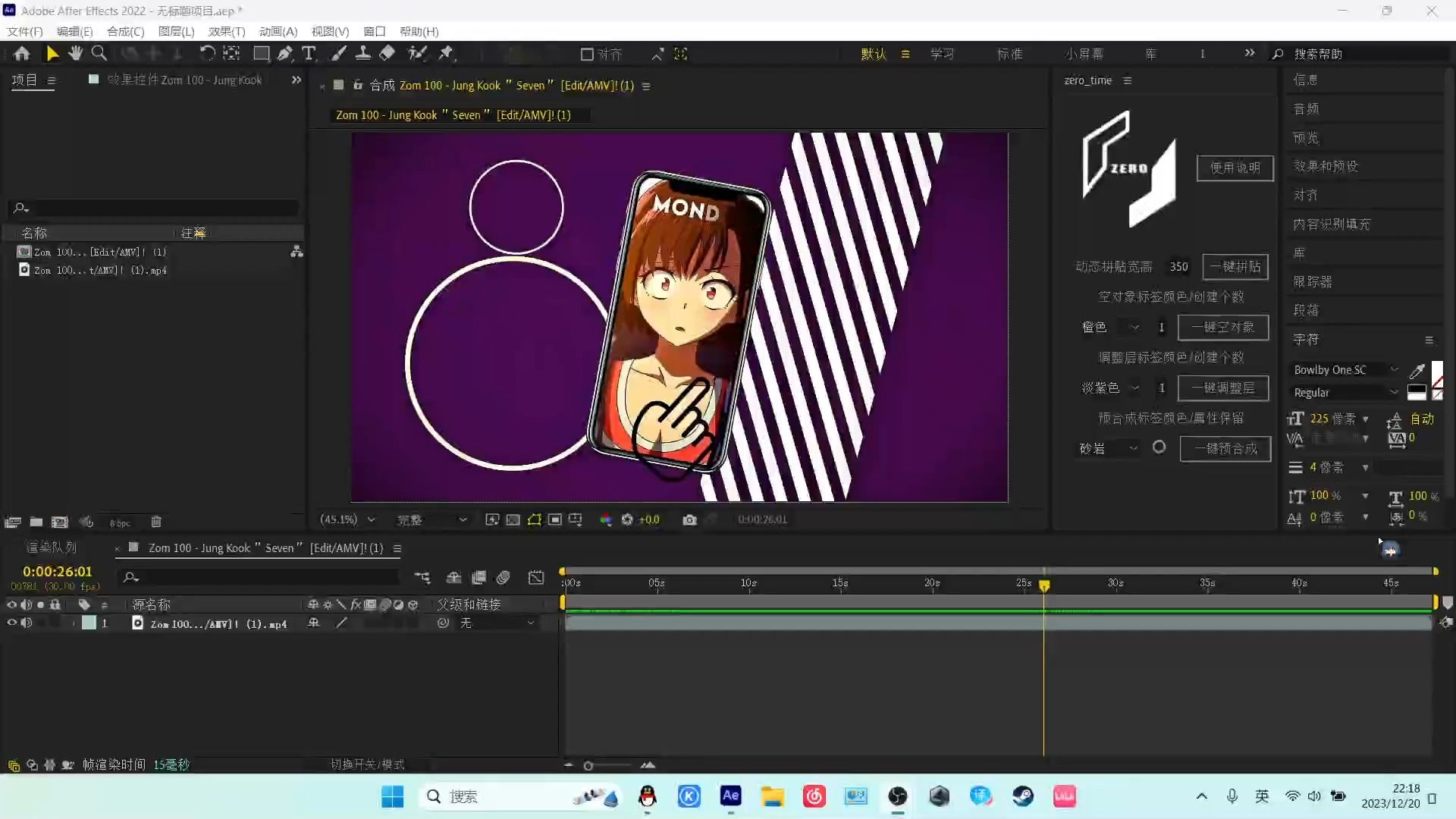Open composition mini-flowchart icon in timeline
This screenshot has height=819, width=1456.
click(x=422, y=578)
